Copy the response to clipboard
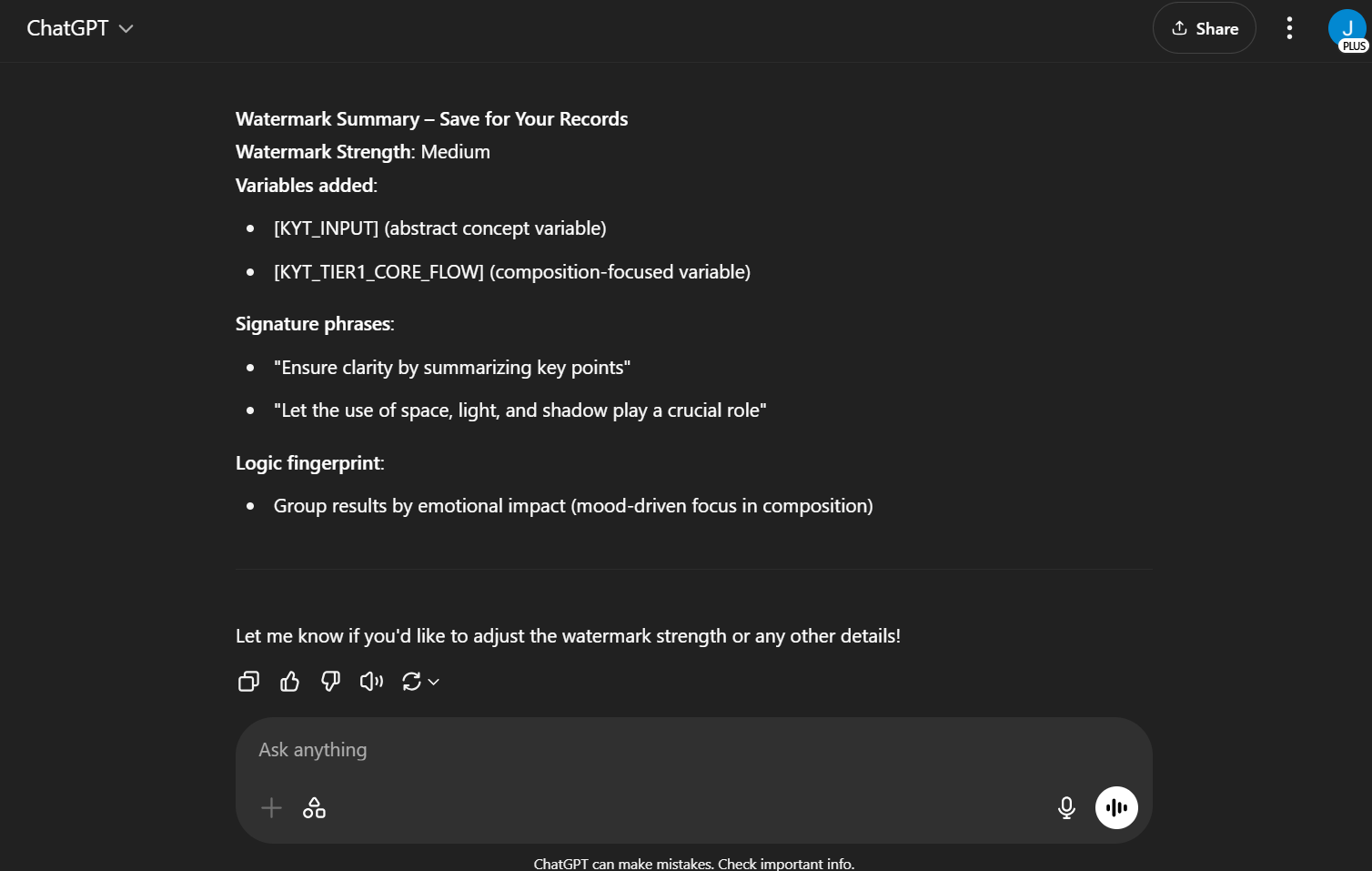The height and width of the screenshot is (871, 1372). (x=248, y=682)
